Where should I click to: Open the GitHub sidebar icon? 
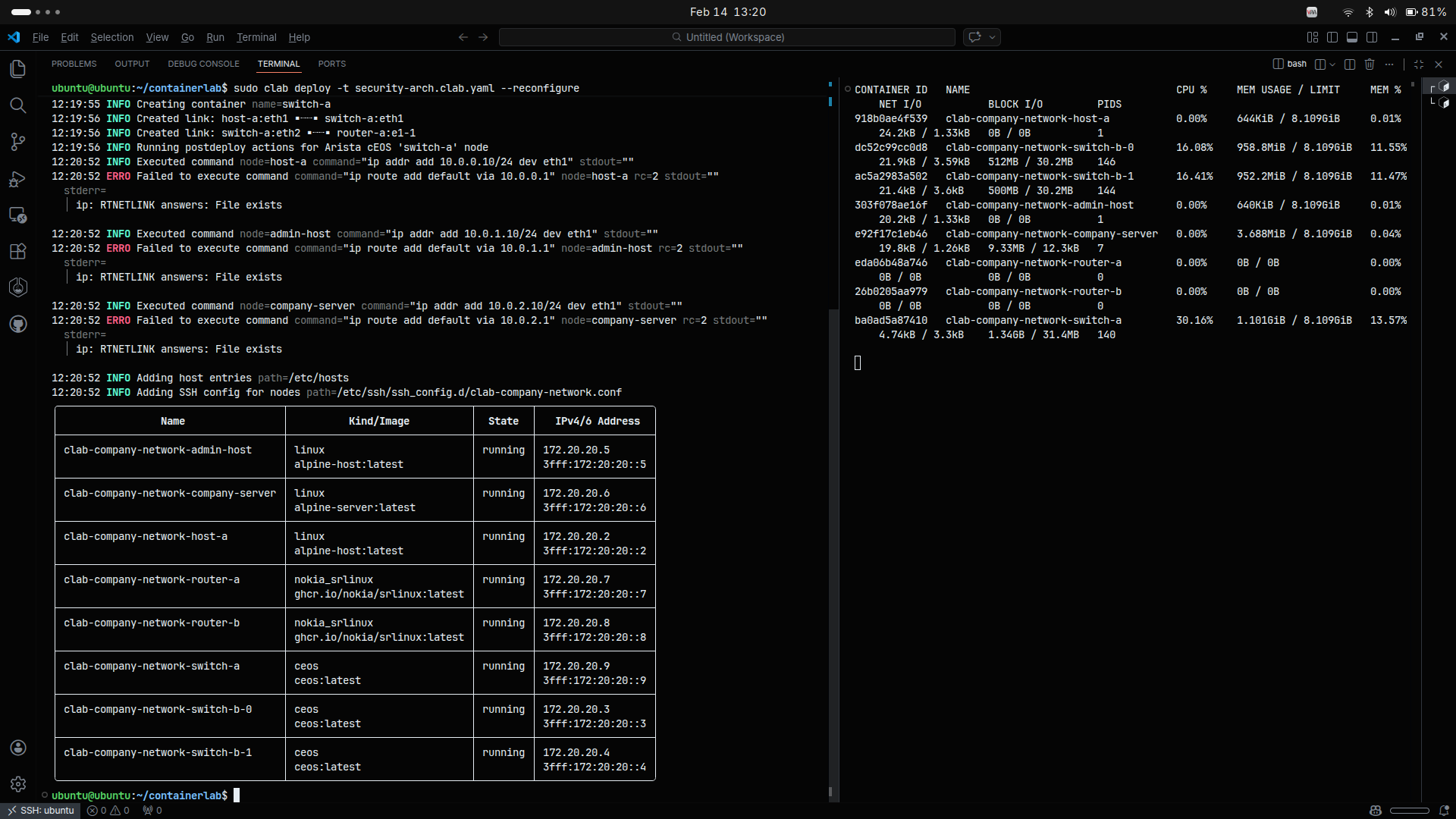point(18,325)
